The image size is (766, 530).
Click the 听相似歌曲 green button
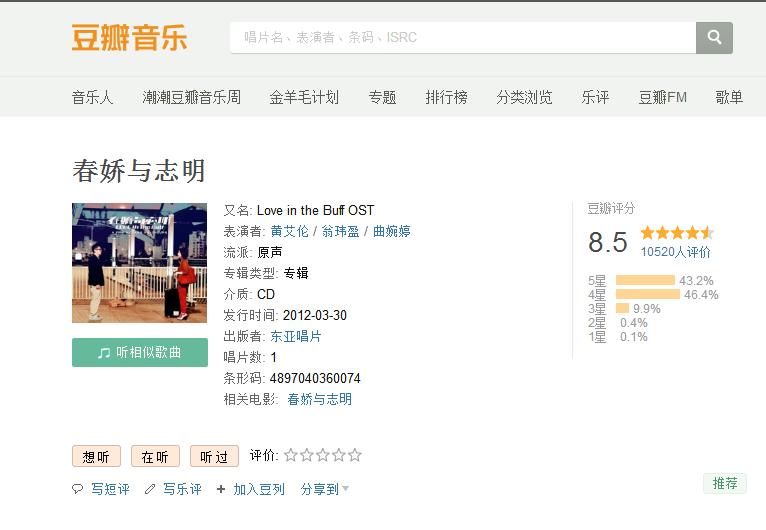pos(140,352)
